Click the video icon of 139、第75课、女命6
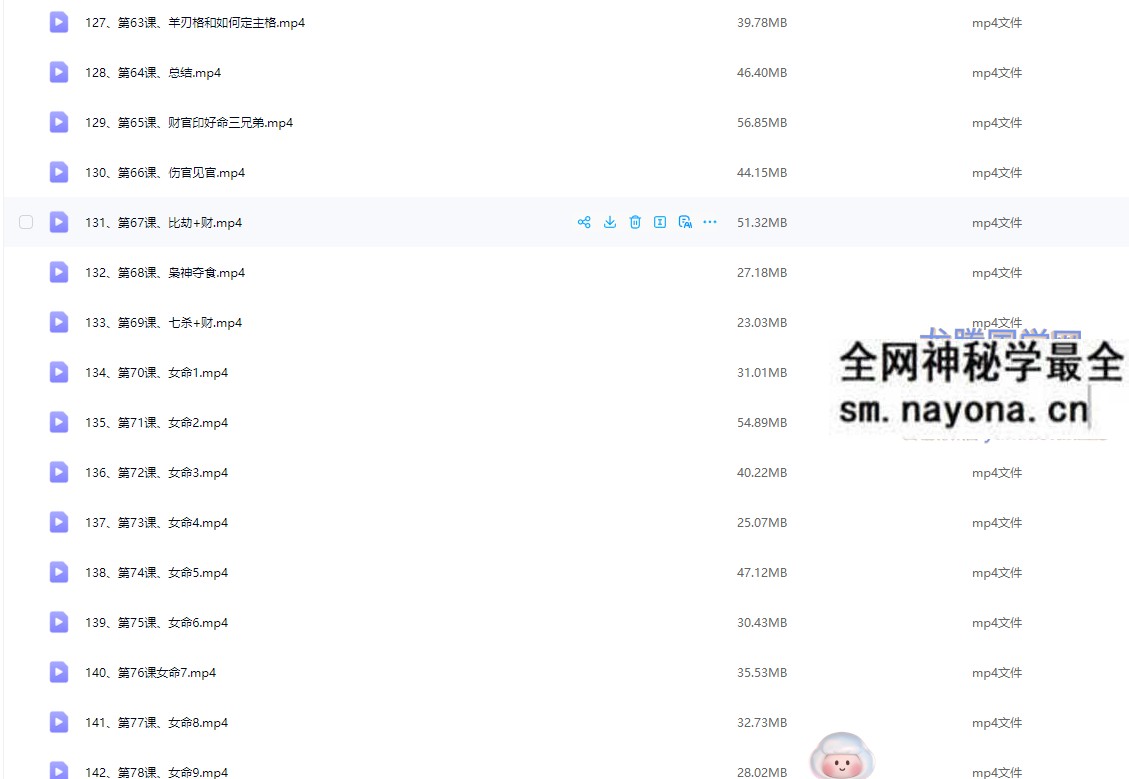This screenshot has height=779, width=1129. pyautogui.click(x=59, y=622)
